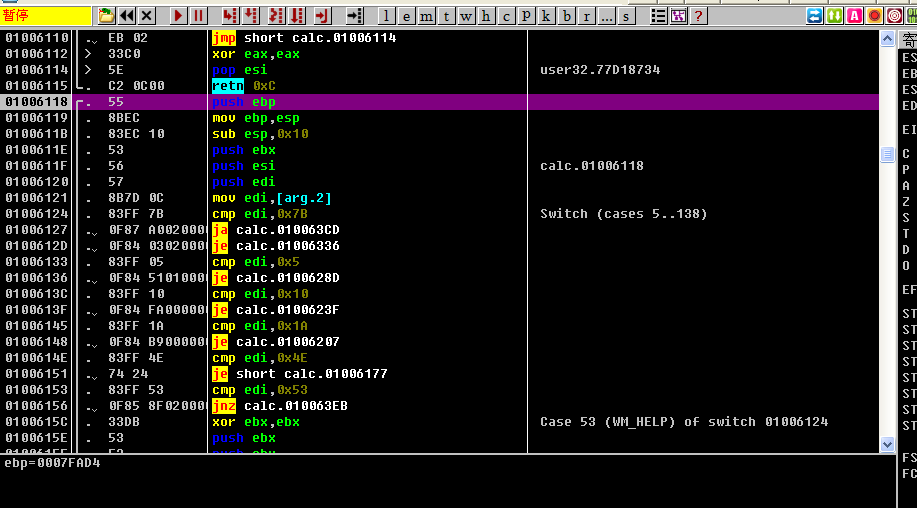Restart the program with the rewind icon
The height and width of the screenshot is (508, 917).
click(x=127, y=16)
